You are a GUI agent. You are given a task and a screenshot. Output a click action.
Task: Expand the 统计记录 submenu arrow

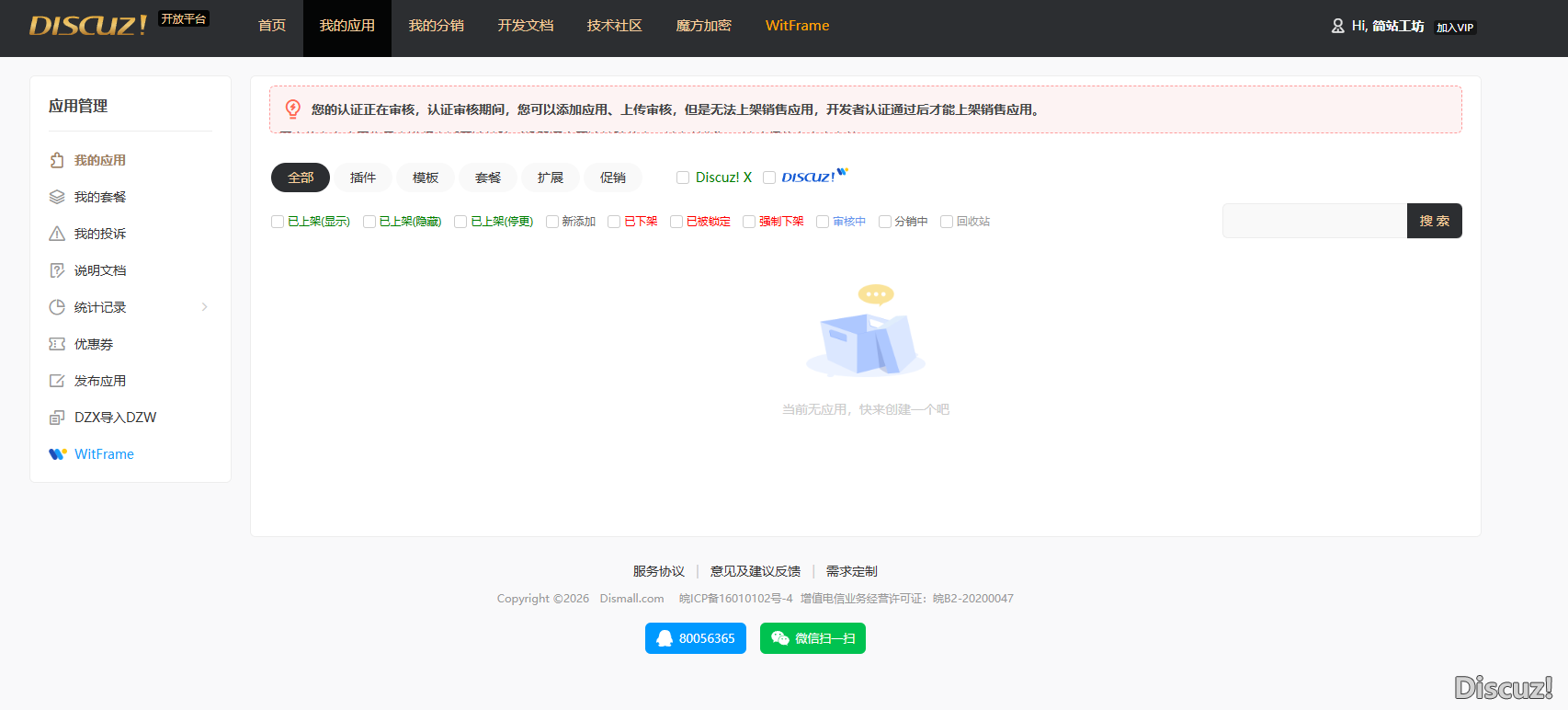tap(204, 307)
